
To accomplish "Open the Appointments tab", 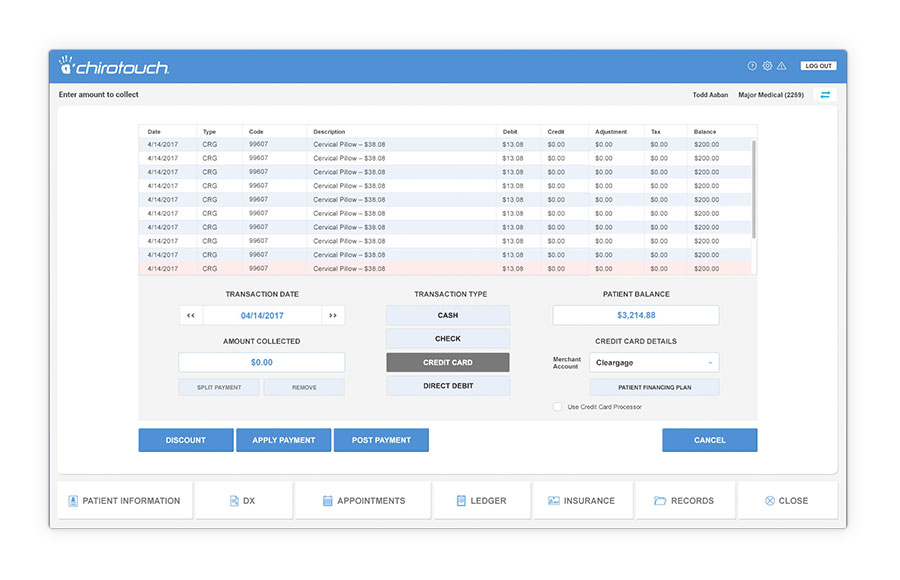I will (x=363, y=500).
